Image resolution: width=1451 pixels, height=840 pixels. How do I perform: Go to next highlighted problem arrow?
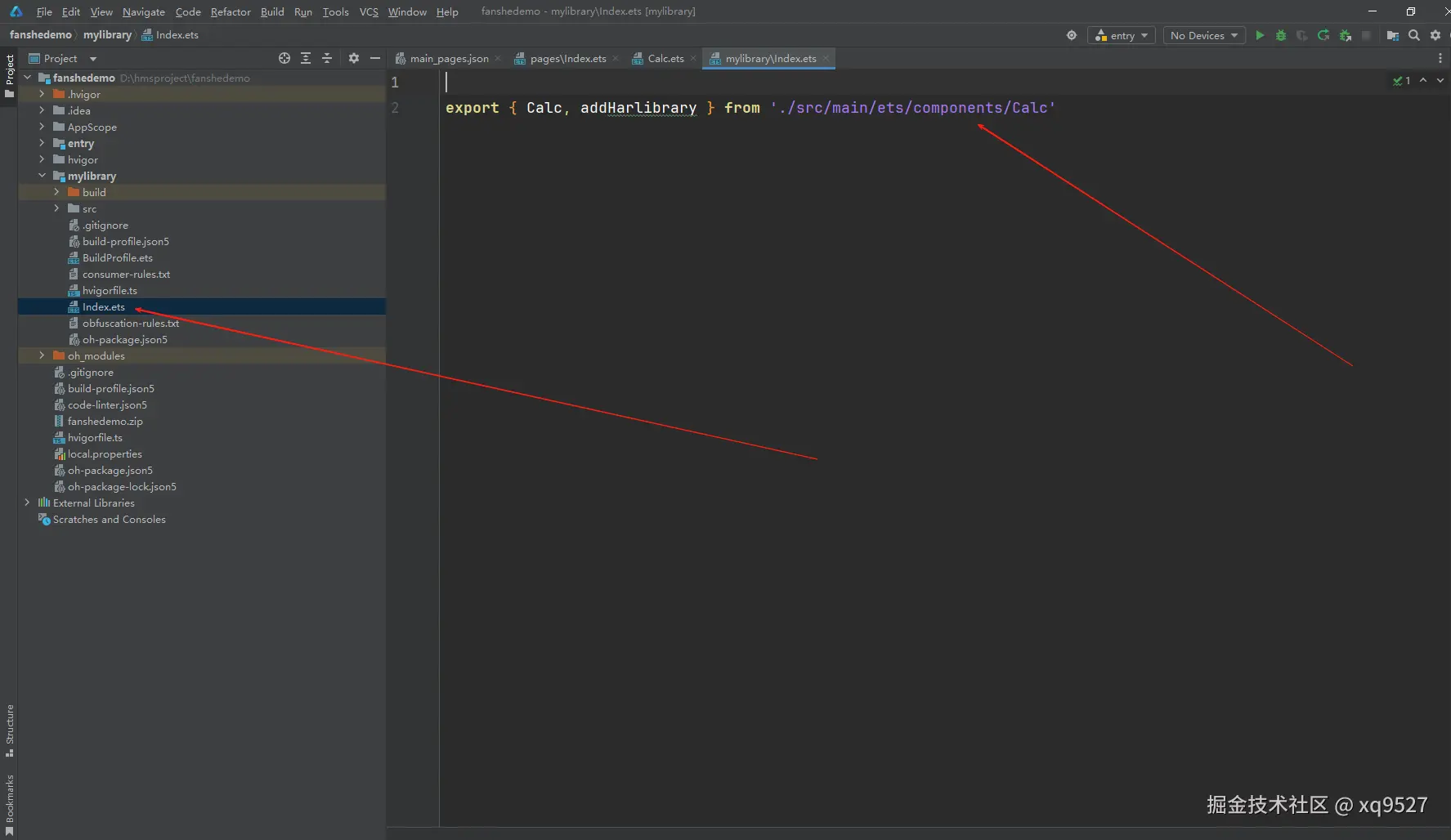pos(1440,80)
